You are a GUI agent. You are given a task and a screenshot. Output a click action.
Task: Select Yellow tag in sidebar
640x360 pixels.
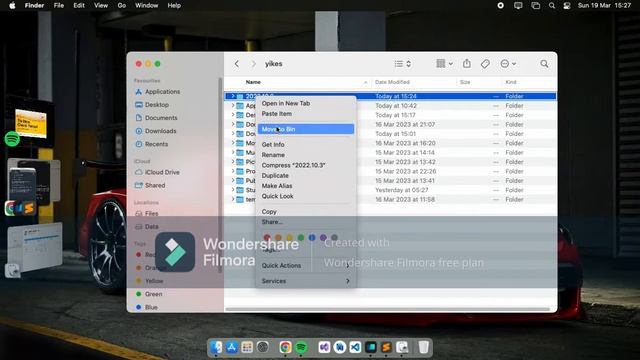(x=149, y=281)
